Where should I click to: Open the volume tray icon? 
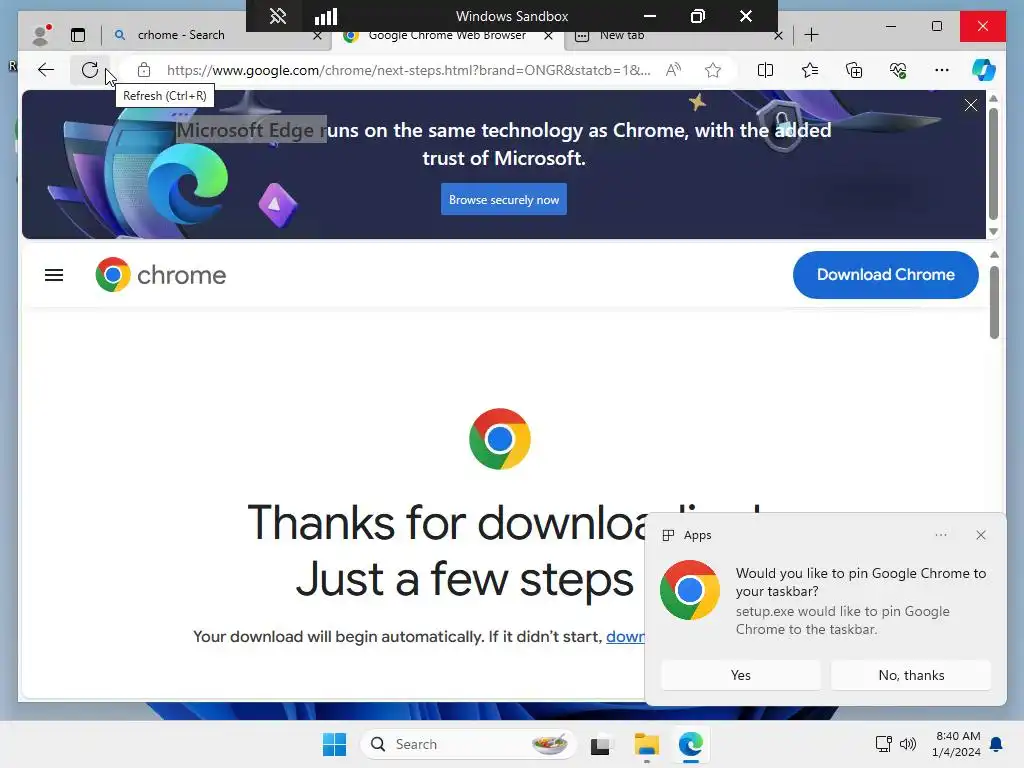(908, 744)
